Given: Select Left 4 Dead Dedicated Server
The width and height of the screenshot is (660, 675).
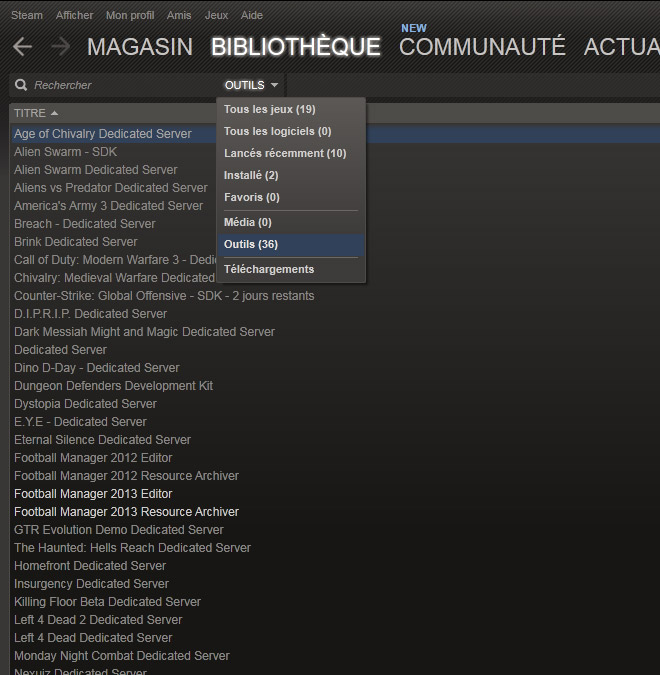Looking at the screenshot, I should [93, 638].
